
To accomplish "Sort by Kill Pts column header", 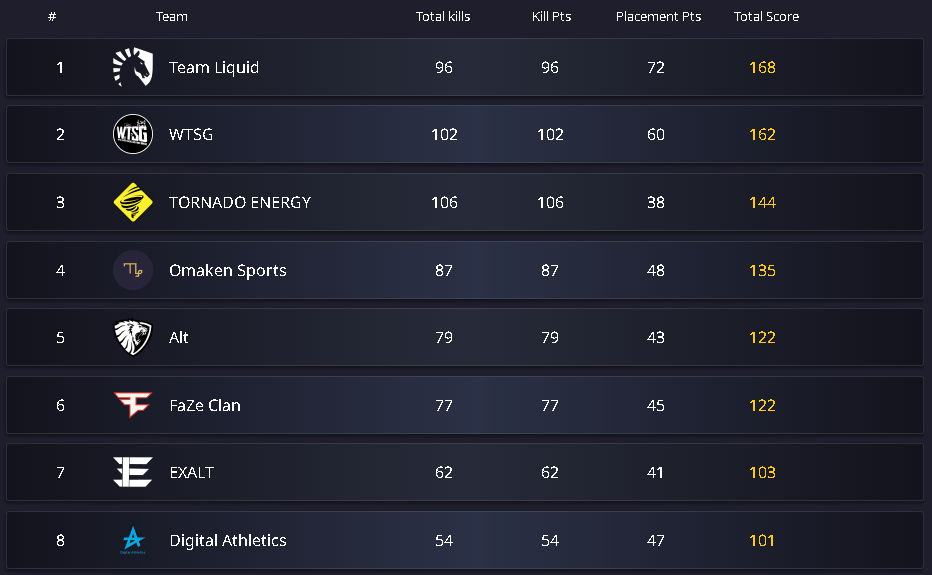I will click(x=551, y=17).
